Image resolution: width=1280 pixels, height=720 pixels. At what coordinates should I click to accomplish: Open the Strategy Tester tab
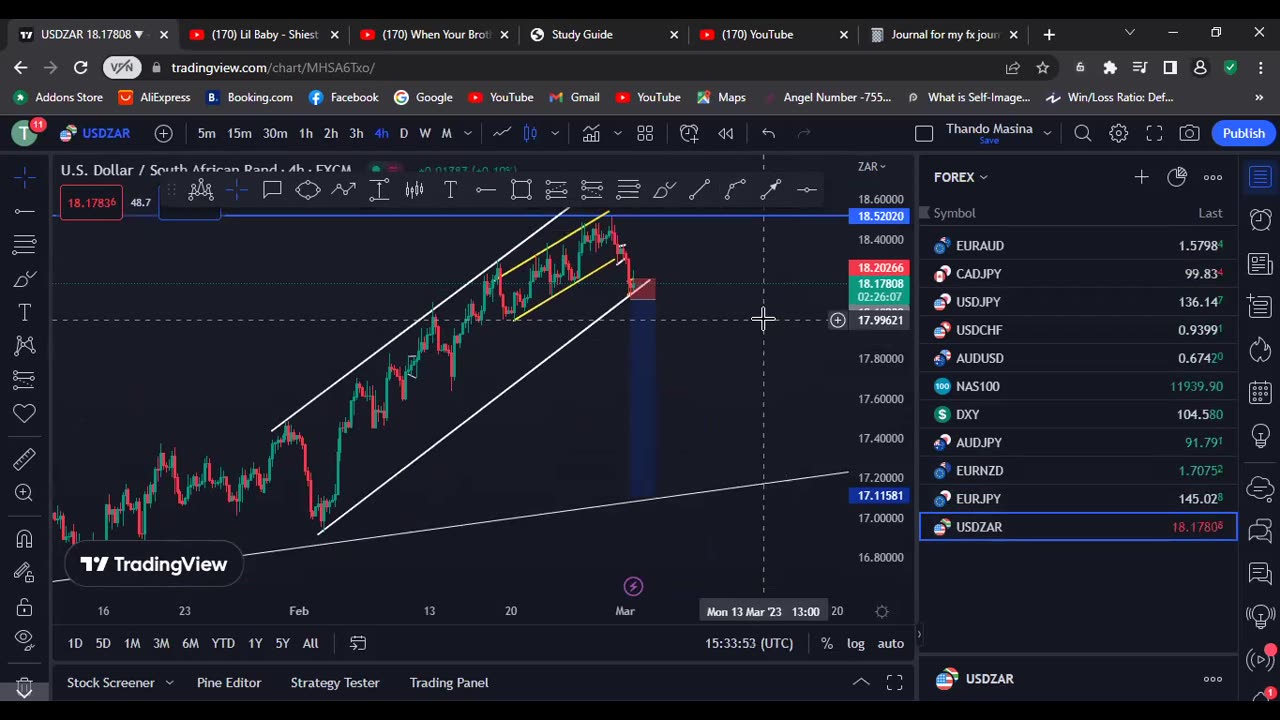click(335, 683)
